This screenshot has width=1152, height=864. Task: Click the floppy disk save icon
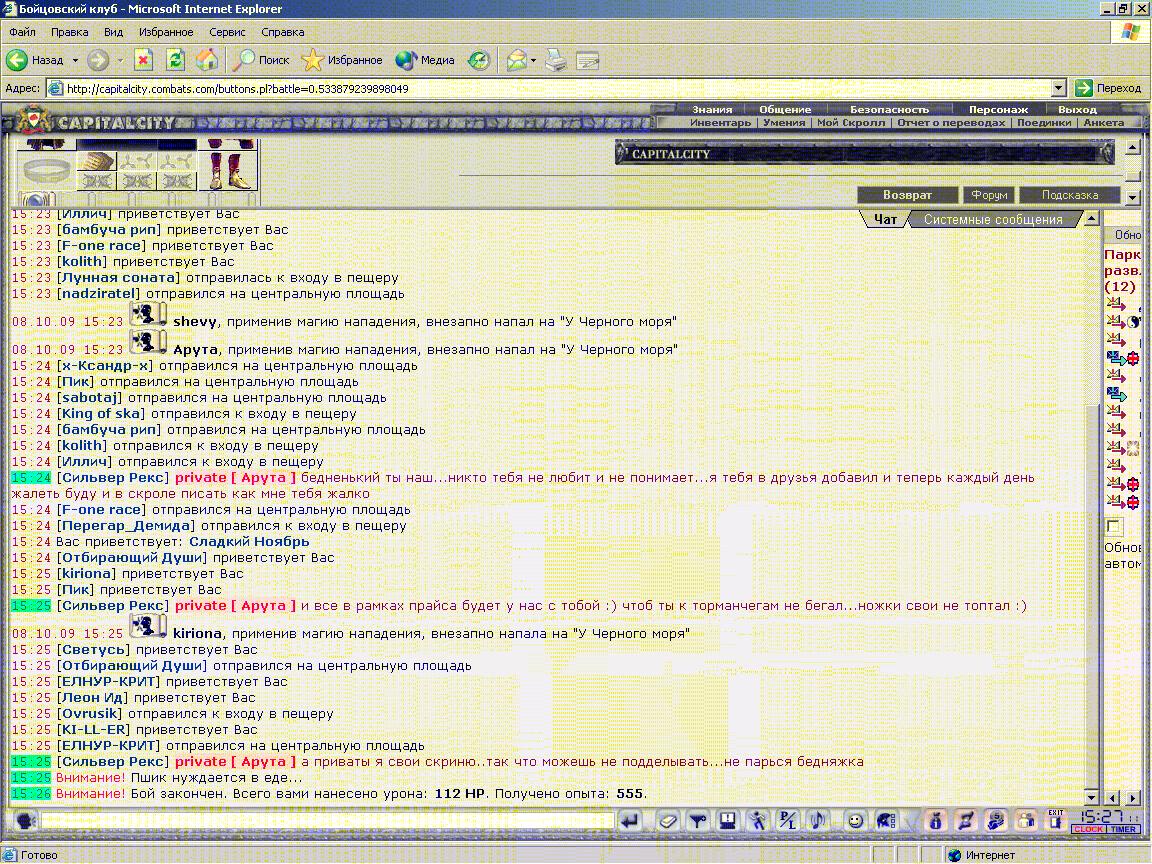tap(727, 821)
